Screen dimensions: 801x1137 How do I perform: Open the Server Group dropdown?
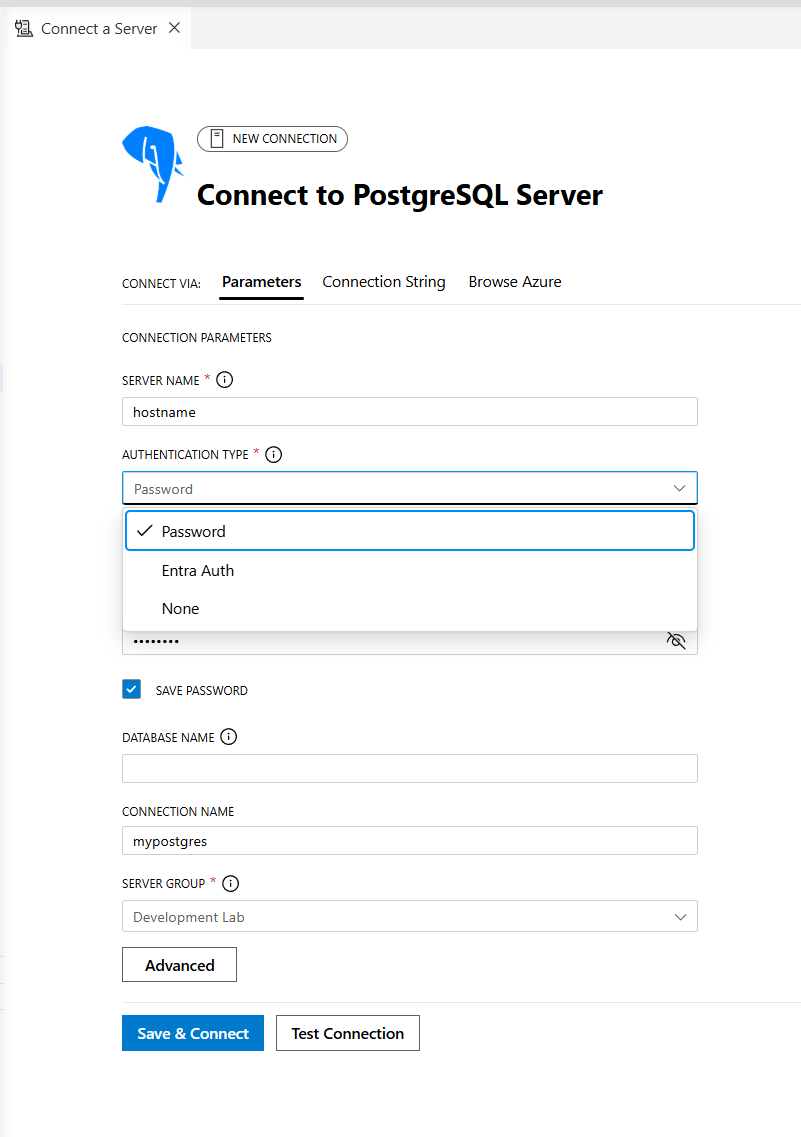(410, 916)
